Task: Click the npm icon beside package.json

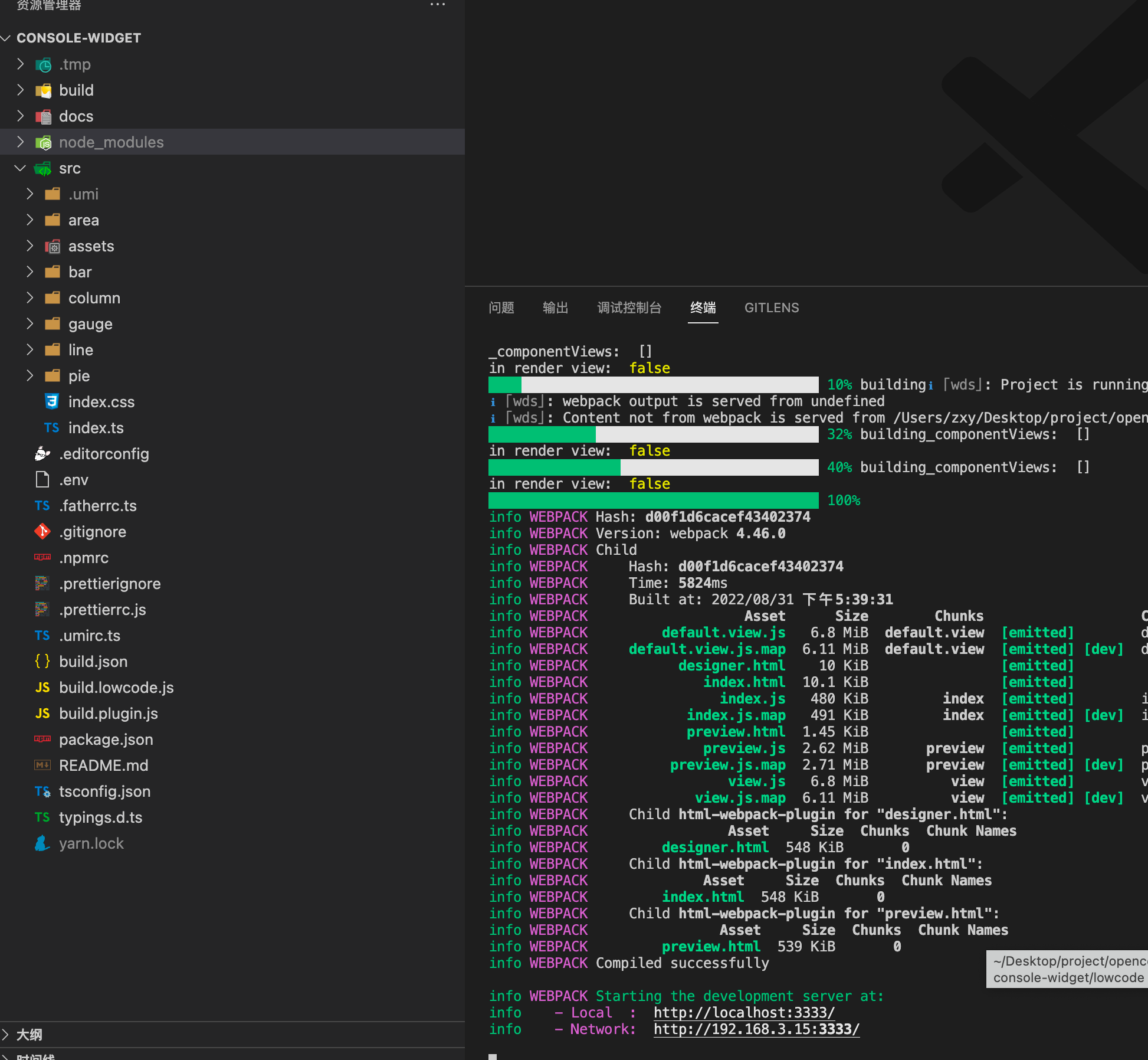Action: [x=42, y=740]
